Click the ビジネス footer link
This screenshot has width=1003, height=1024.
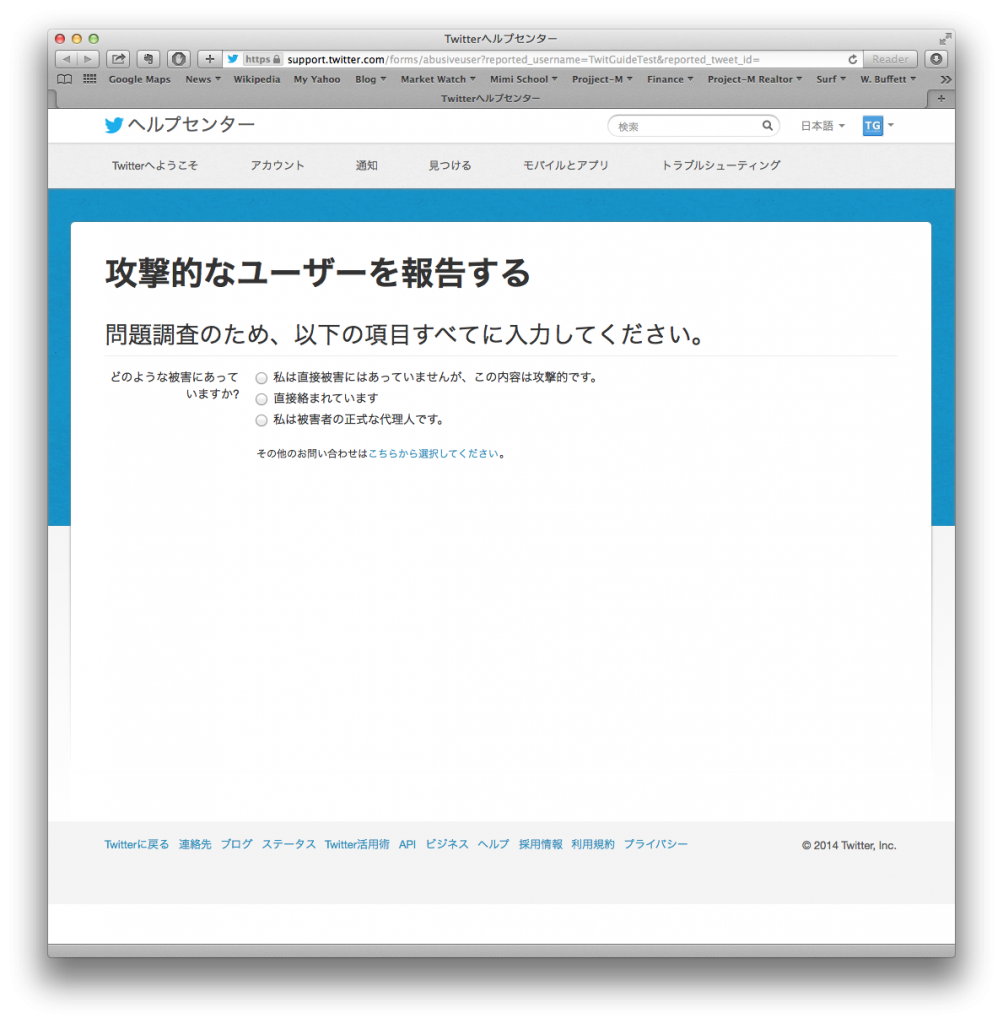447,844
